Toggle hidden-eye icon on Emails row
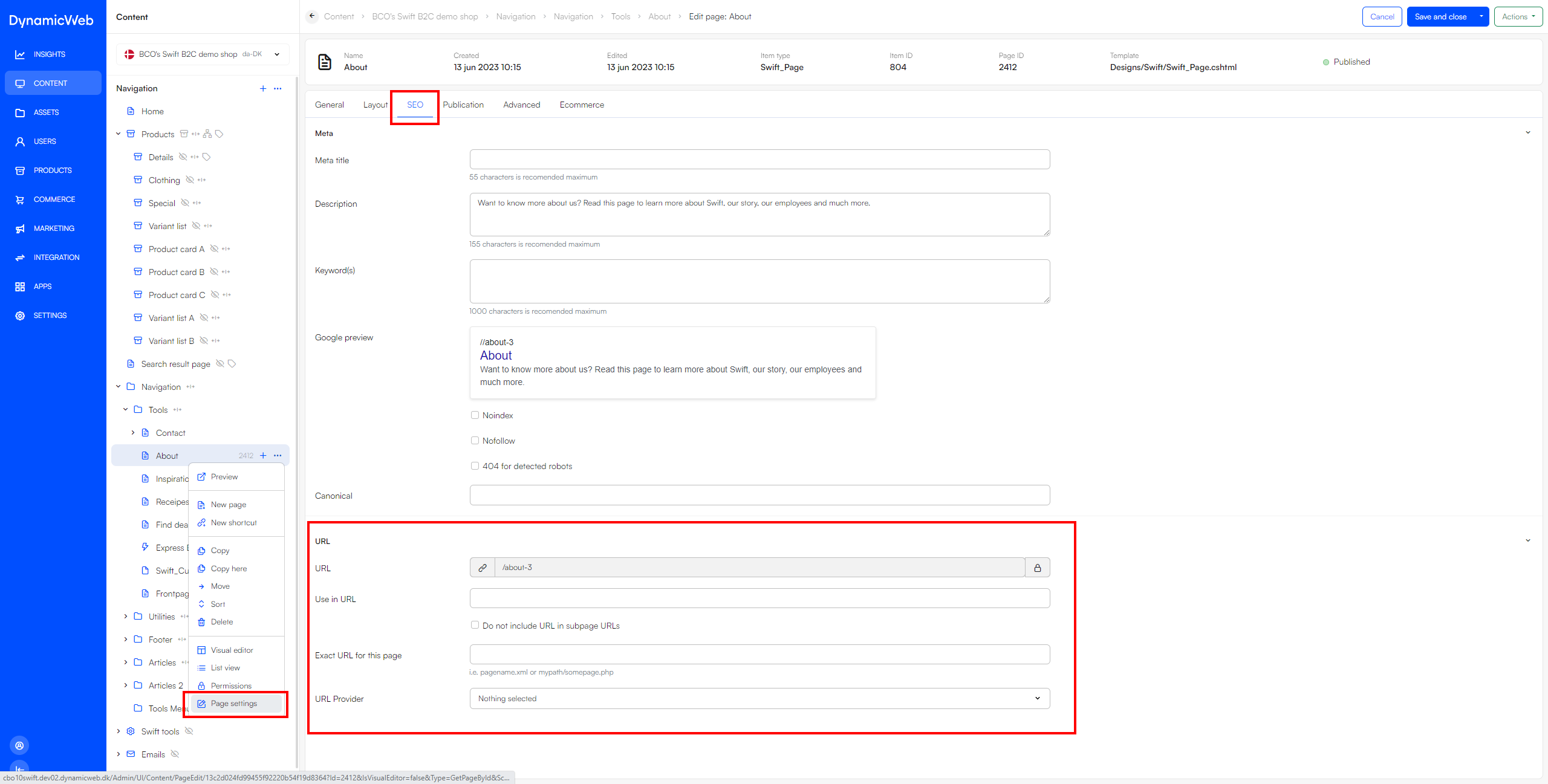This screenshot has width=1548, height=784. (175, 754)
